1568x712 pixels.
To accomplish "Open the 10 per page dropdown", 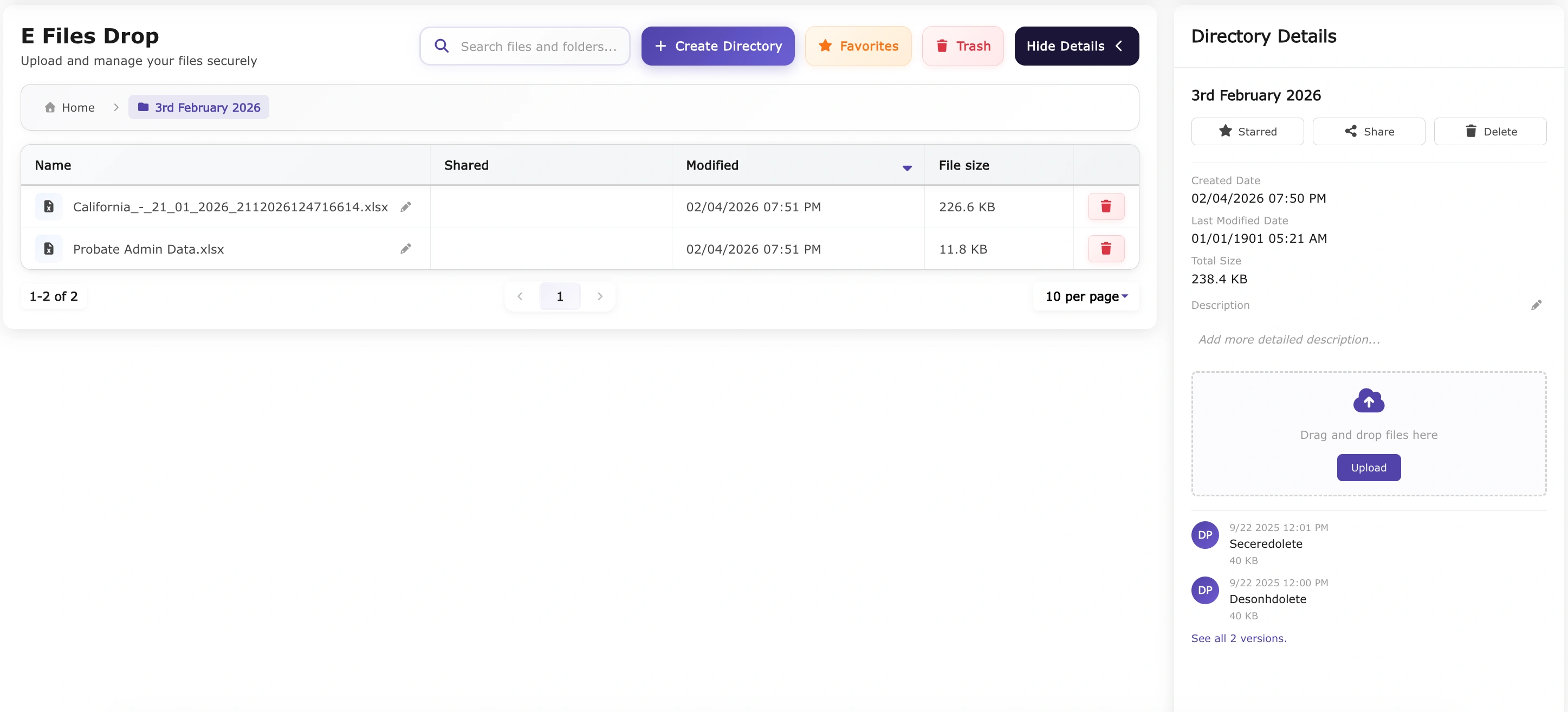I will click(x=1085, y=296).
